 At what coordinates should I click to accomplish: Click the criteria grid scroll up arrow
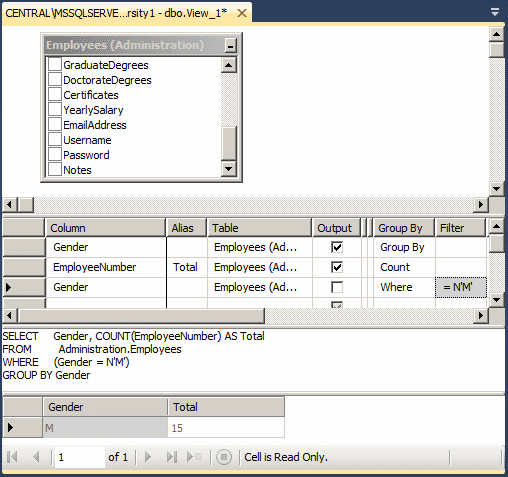pyautogui.click(x=497, y=227)
